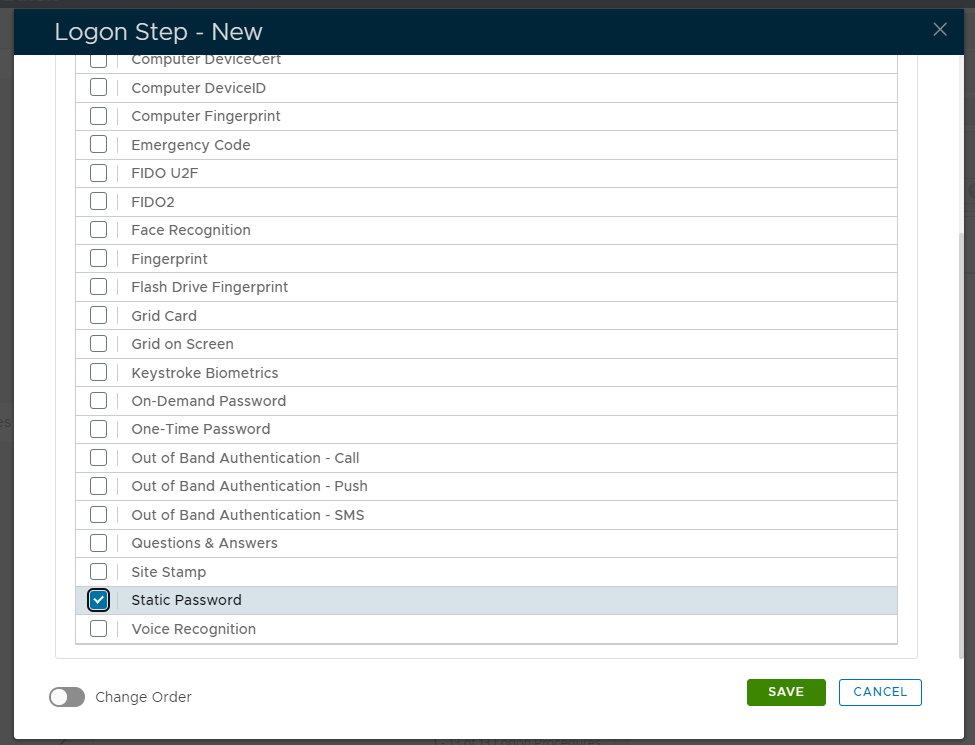
Task: Uncheck the Static Password checkbox
Action: pos(98,600)
